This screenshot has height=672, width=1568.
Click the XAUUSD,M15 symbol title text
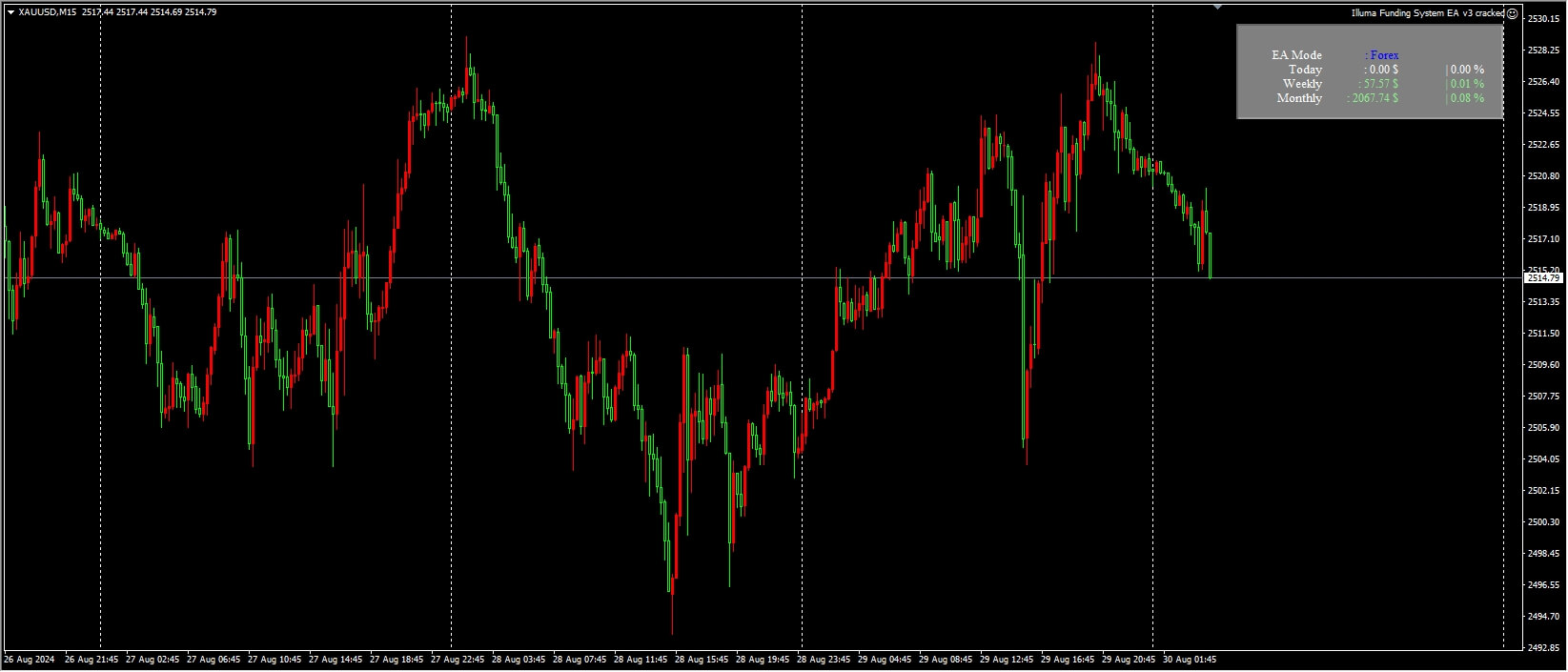pyautogui.click(x=48, y=12)
